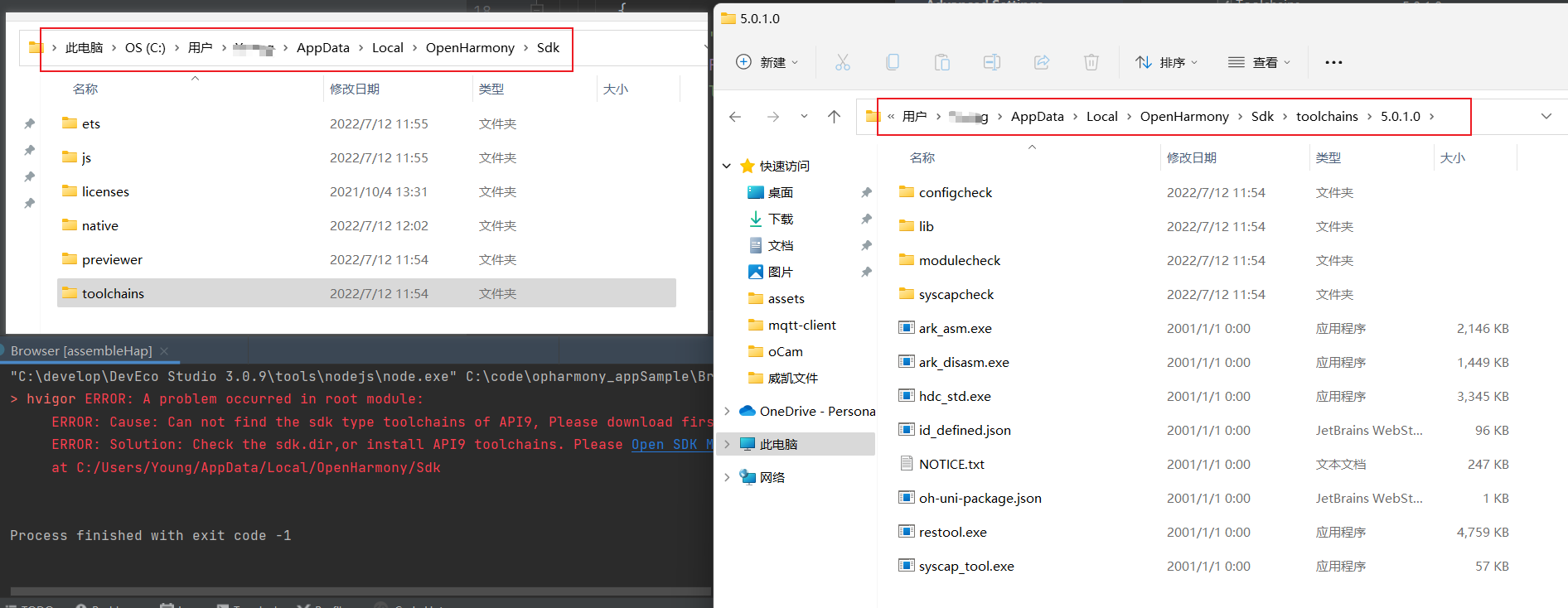Select hdc_std.exe file

click(955, 396)
